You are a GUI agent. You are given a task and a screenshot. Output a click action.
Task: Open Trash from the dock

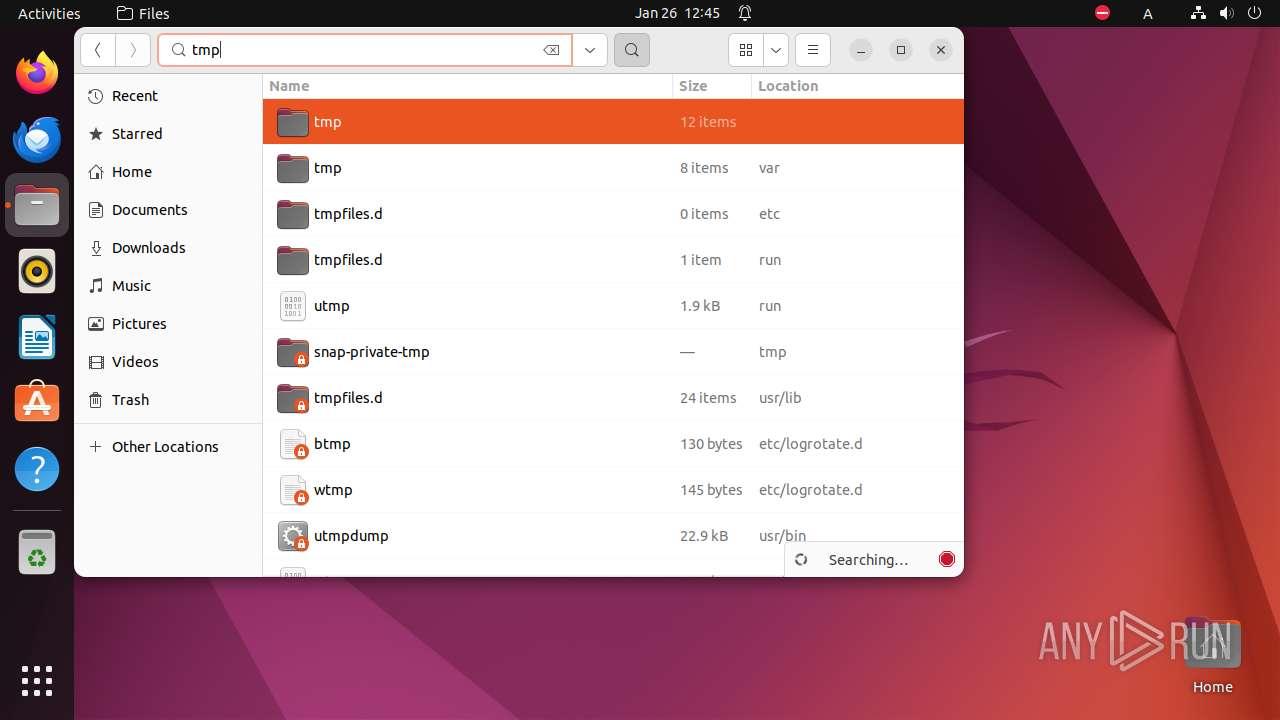point(37,552)
